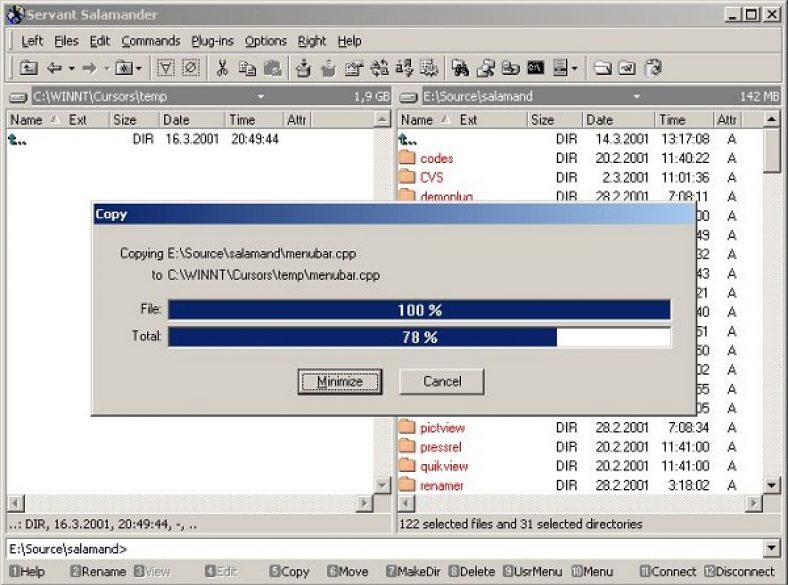This screenshot has height=585, width=788.
Task: Click the F9 UsrMenu button
Action: [x=533, y=572]
